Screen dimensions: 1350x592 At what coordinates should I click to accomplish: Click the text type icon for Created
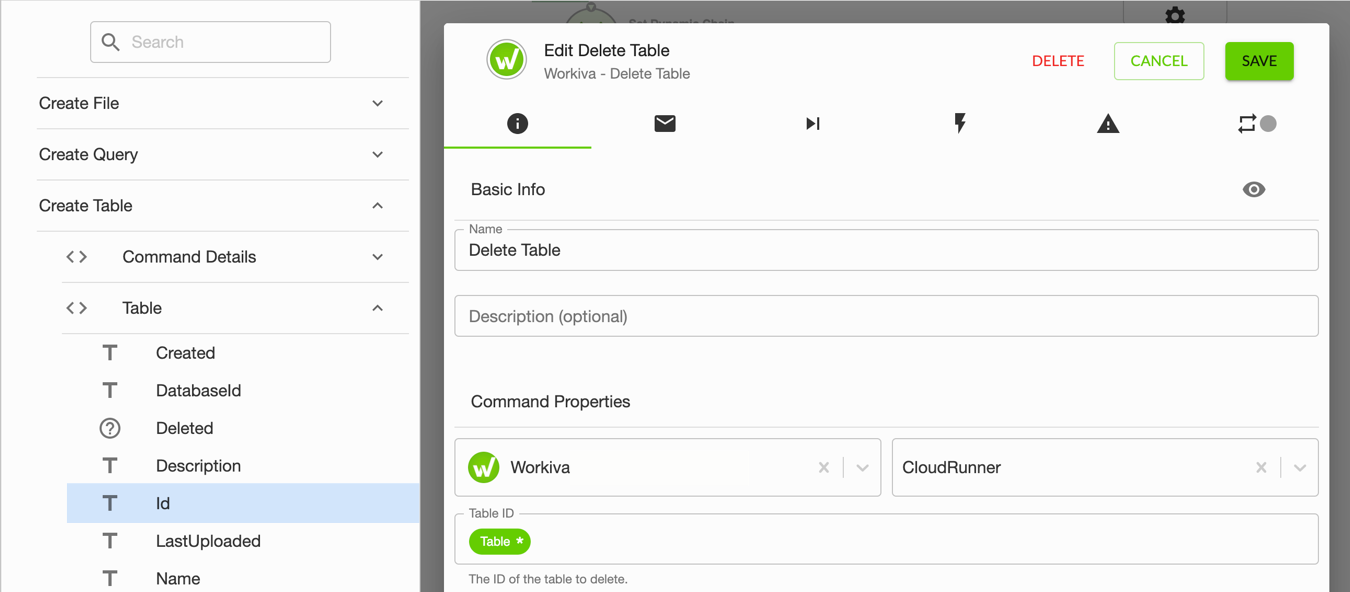pyautogui.click(x=110, y=353)
